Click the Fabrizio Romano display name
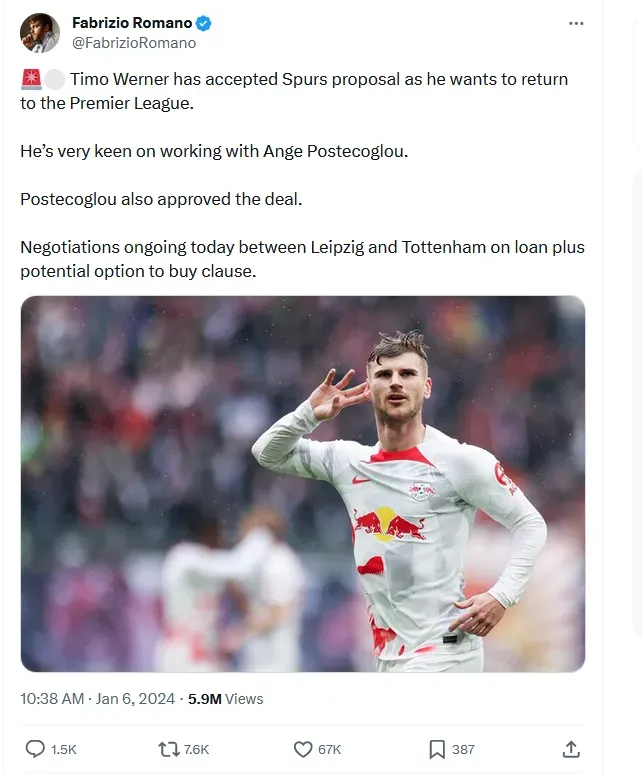 point(132,23)
